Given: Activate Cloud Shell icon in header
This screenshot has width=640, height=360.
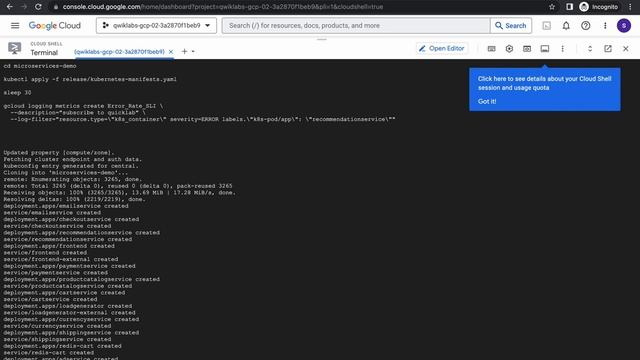Looking at the screenshot, I should coord(547,26).
